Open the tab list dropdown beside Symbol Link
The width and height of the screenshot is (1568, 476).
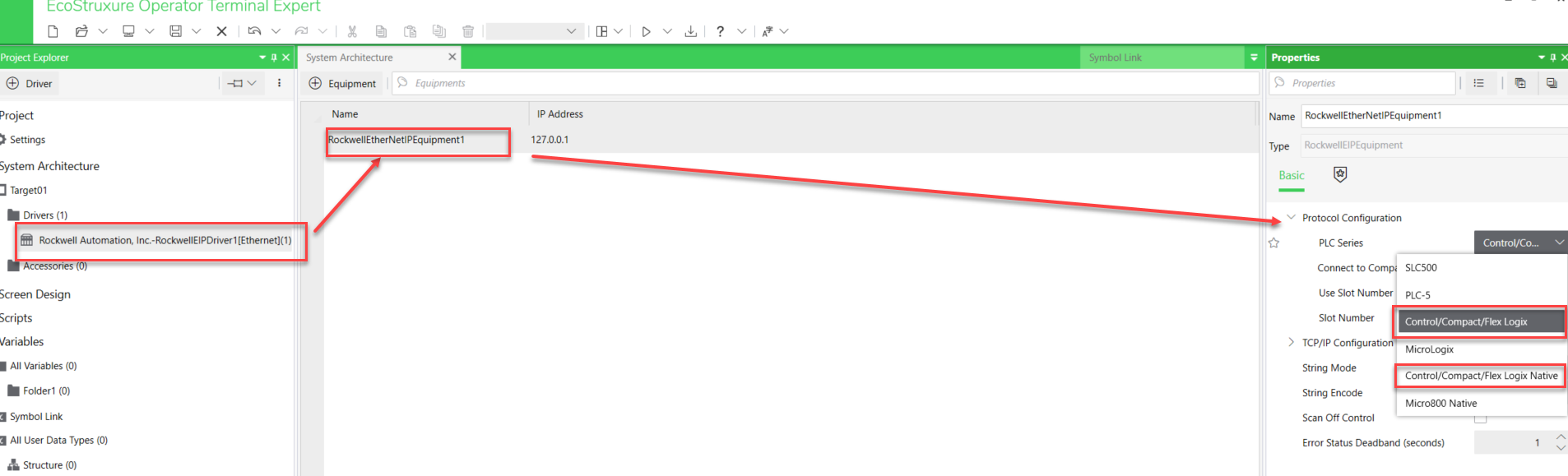(1254, 58)
